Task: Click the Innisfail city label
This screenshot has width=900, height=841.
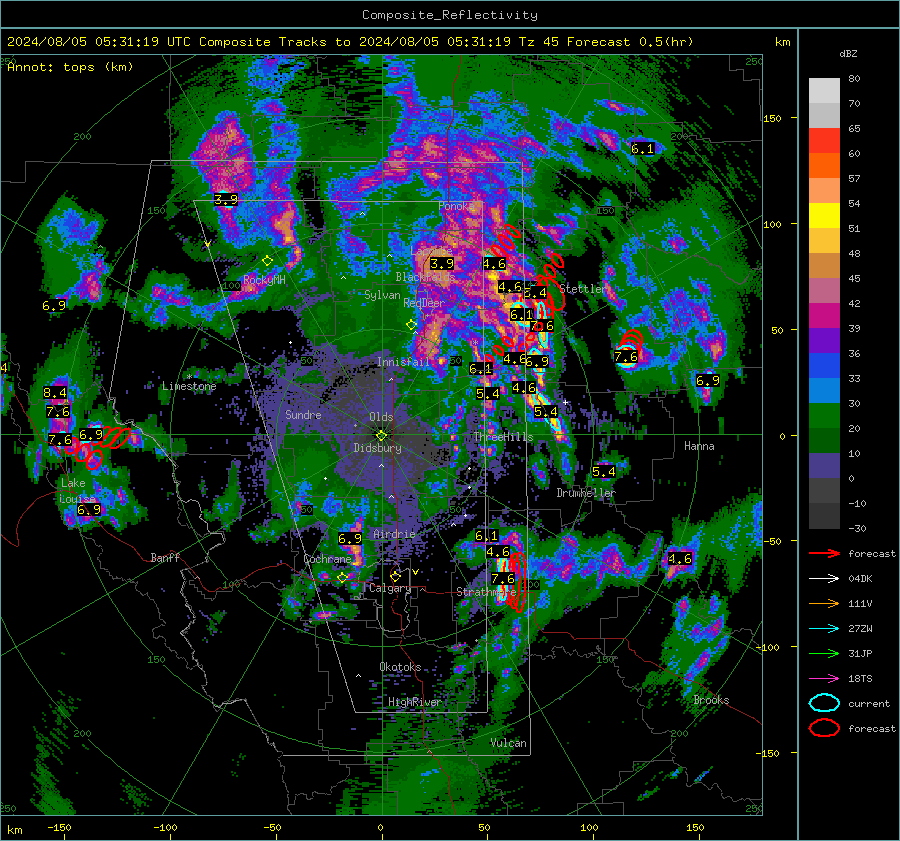Action: [x=403, y=362]
